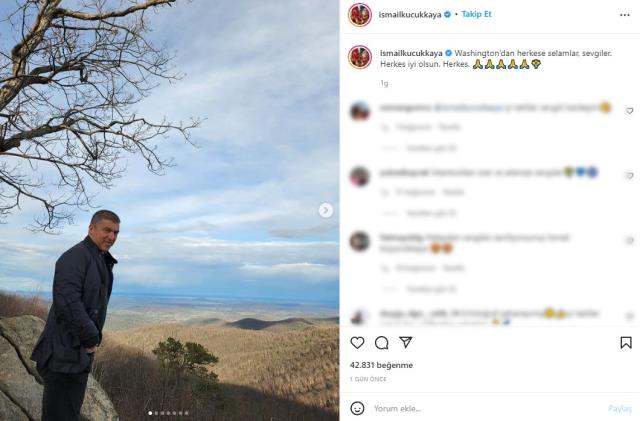The image size is (640, 421).
Task: Like the second comment with its heart
Action: coord(629,175)
